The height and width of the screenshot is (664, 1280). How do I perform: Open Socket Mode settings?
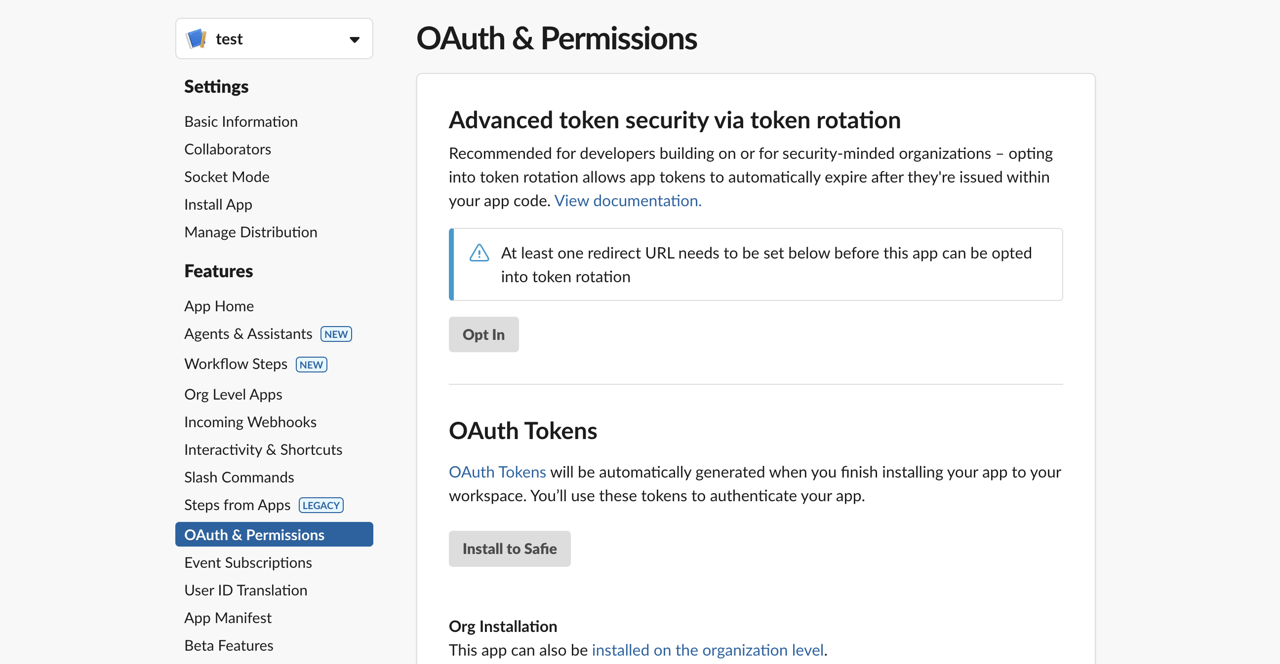227,177
